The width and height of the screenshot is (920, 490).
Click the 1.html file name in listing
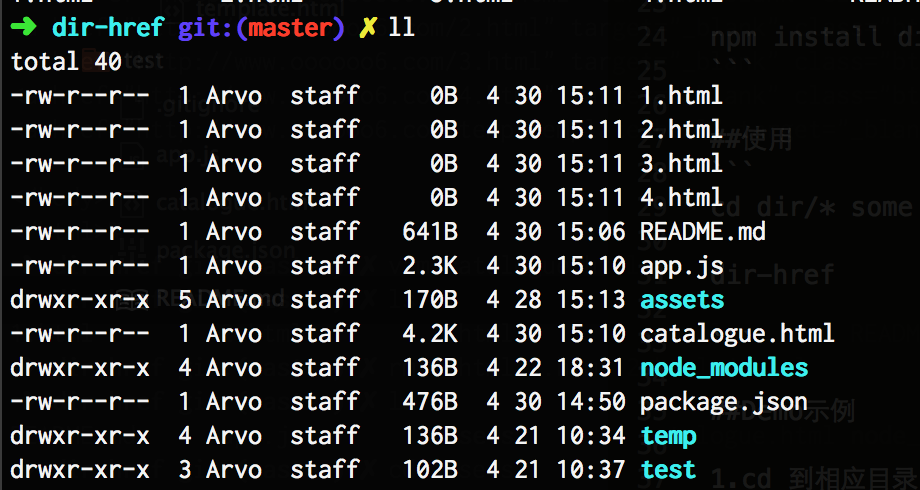(681, 95)
